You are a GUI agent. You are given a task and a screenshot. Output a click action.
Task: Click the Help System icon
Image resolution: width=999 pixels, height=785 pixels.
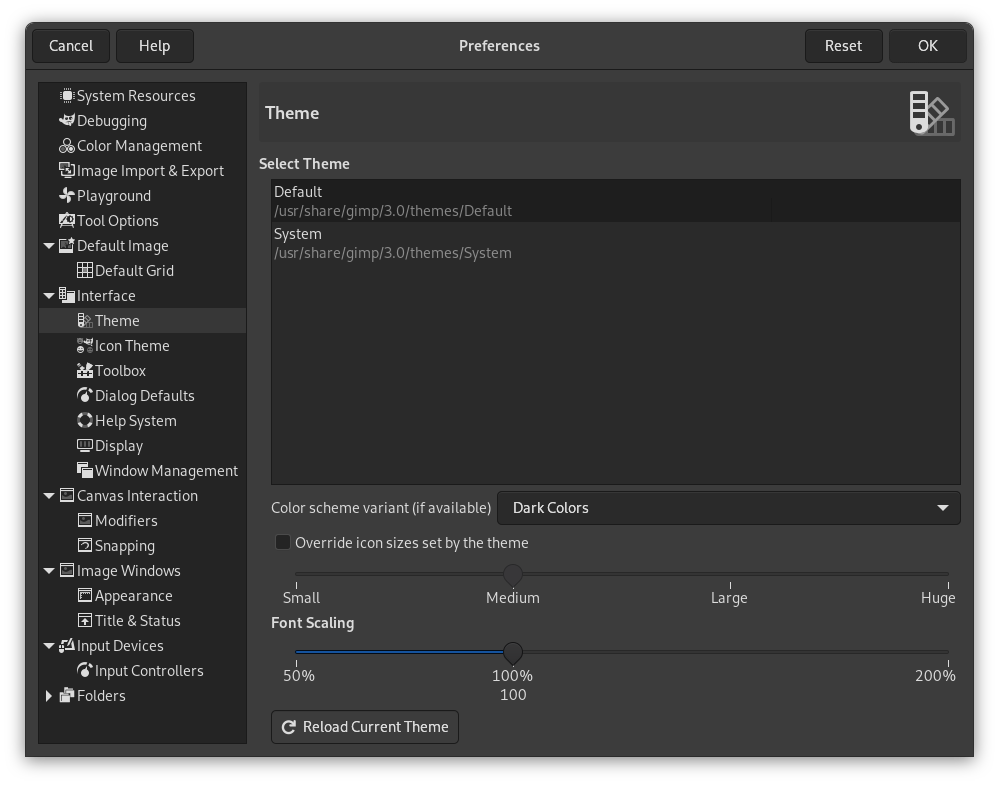coord(86,420)
